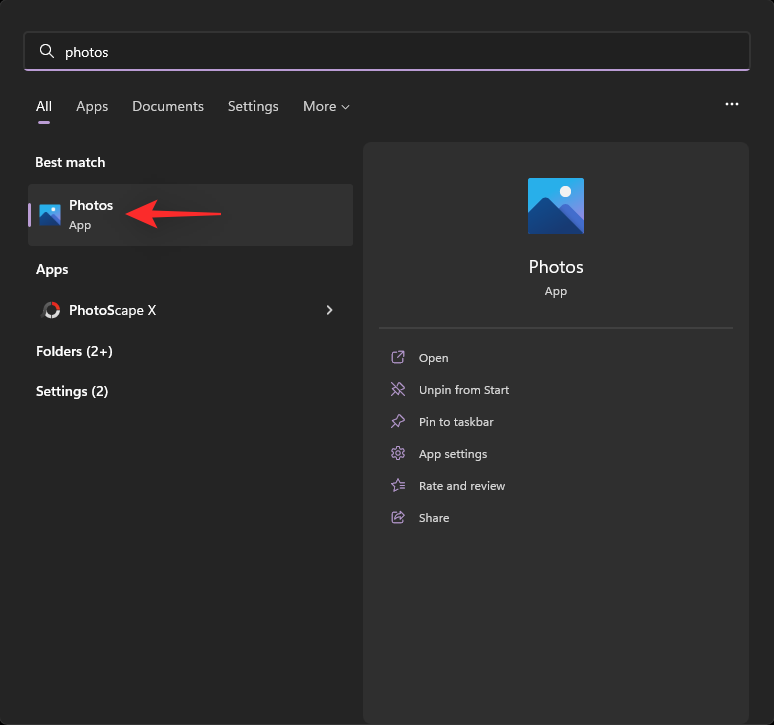Click the Open action label
Screen dimensions: 774x725
433,358
